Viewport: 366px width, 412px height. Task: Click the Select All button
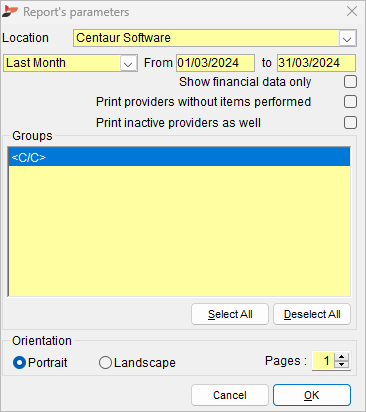coord(230,314)
